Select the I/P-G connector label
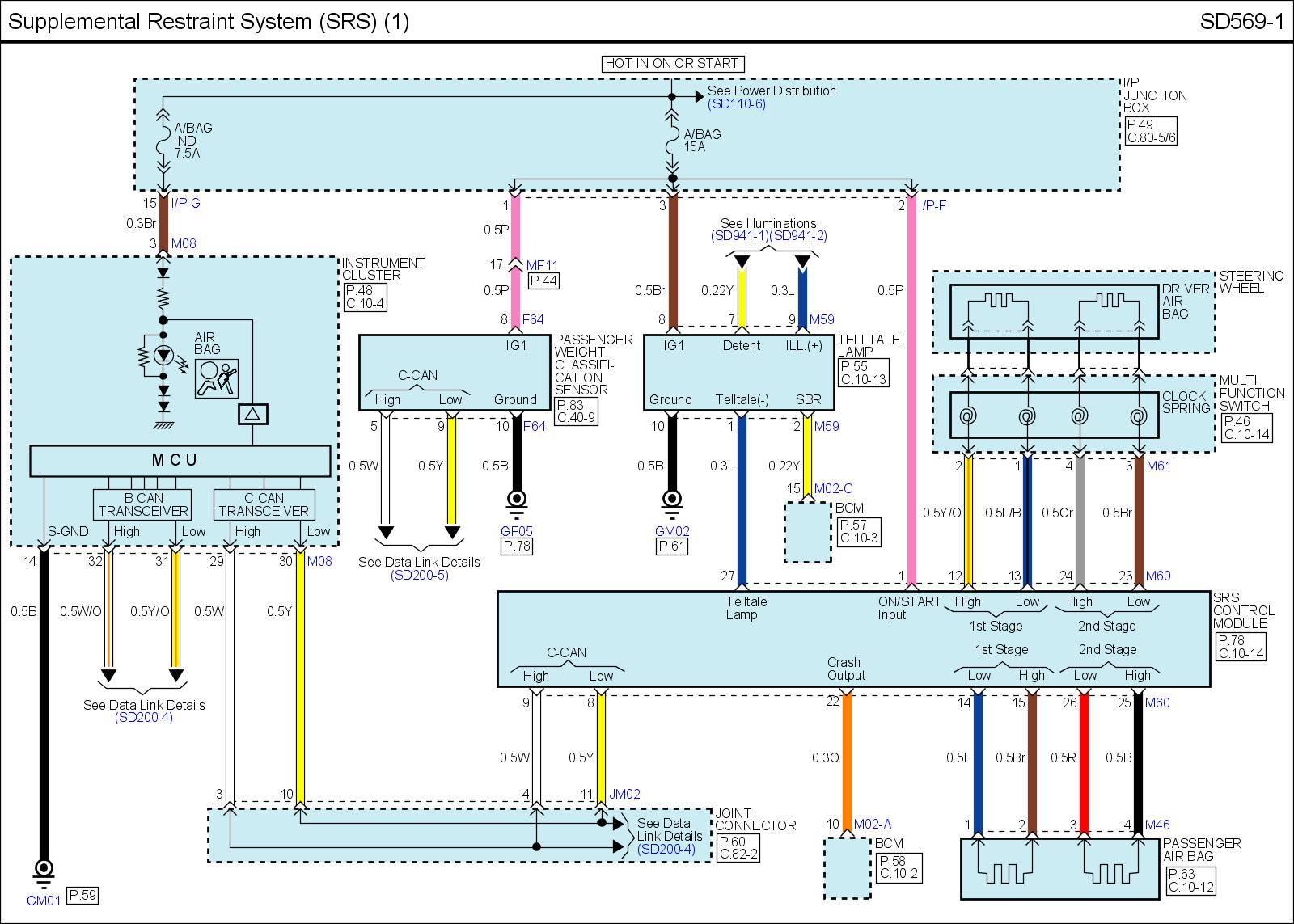Image resolution: width=1294 pixels, height=924 pixels. click(x=186, y=204)
